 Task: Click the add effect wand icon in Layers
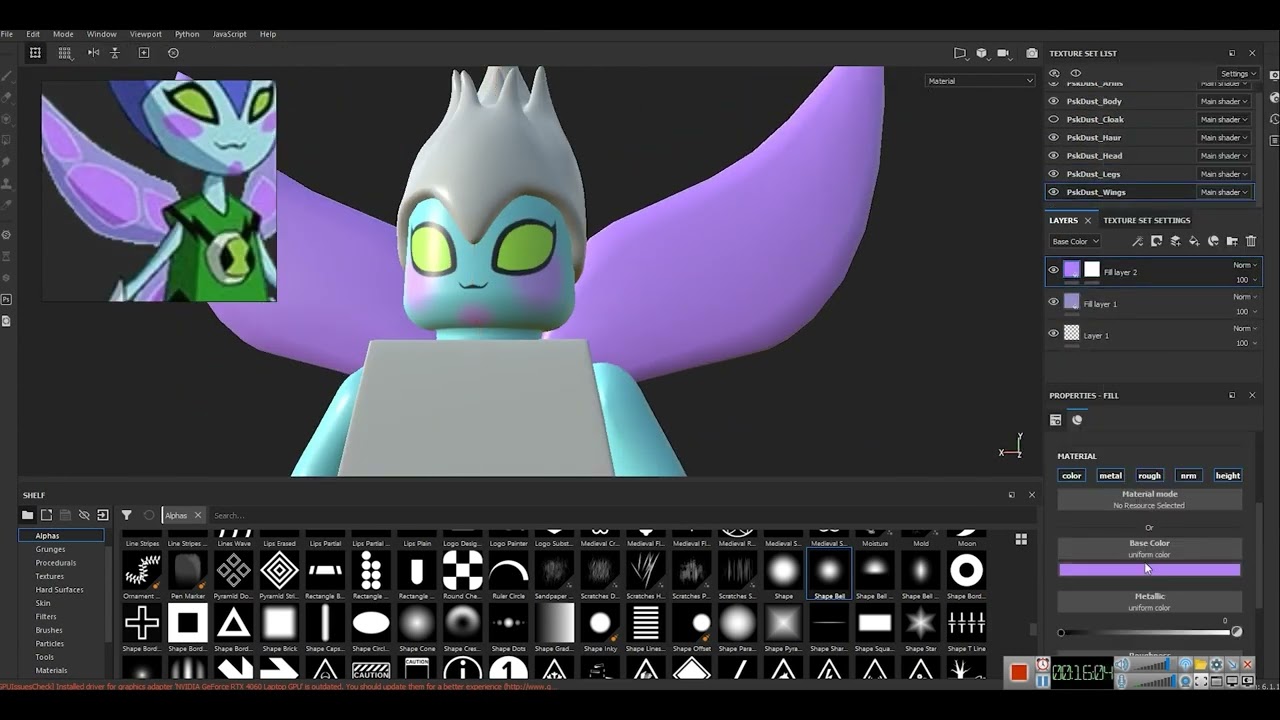[1138, 241]
